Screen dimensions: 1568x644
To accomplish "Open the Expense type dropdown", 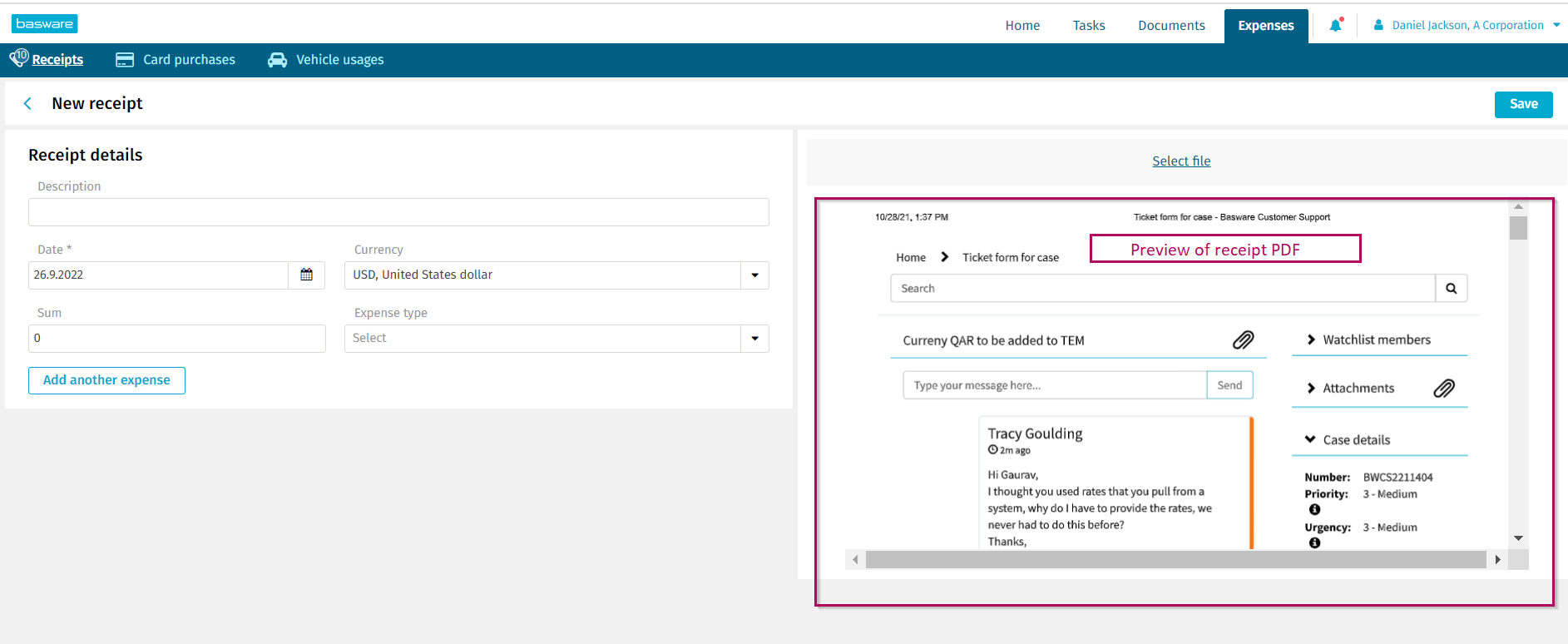I will (754, 339).
